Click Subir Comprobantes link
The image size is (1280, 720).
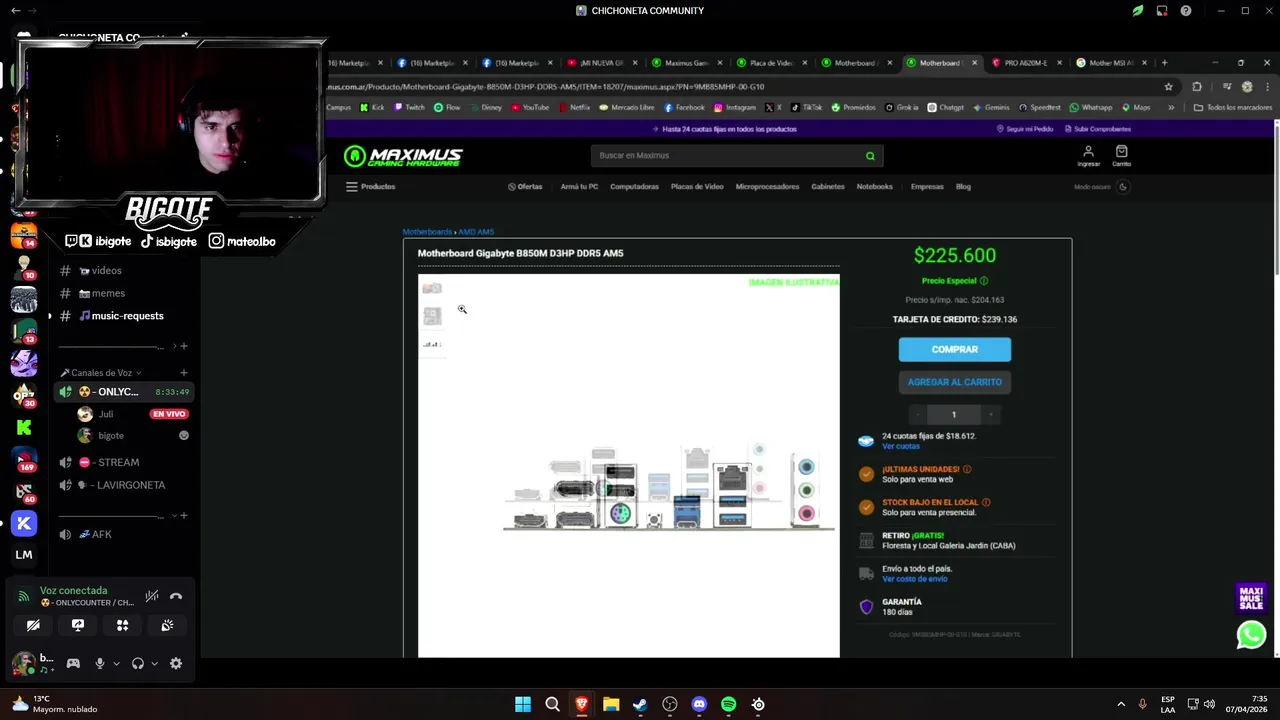1098,129
